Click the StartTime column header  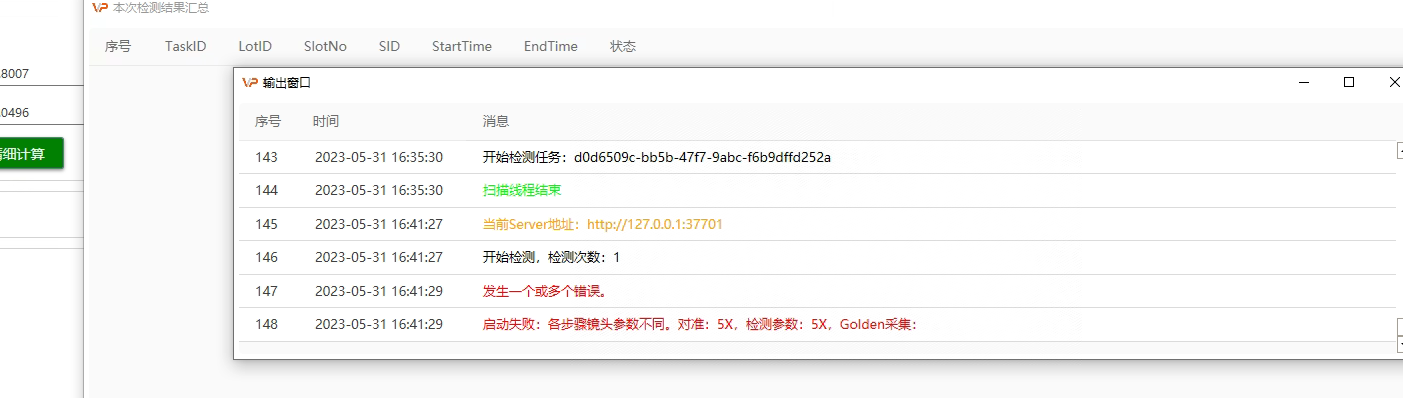pyautogui.click(x=462, y=46)
